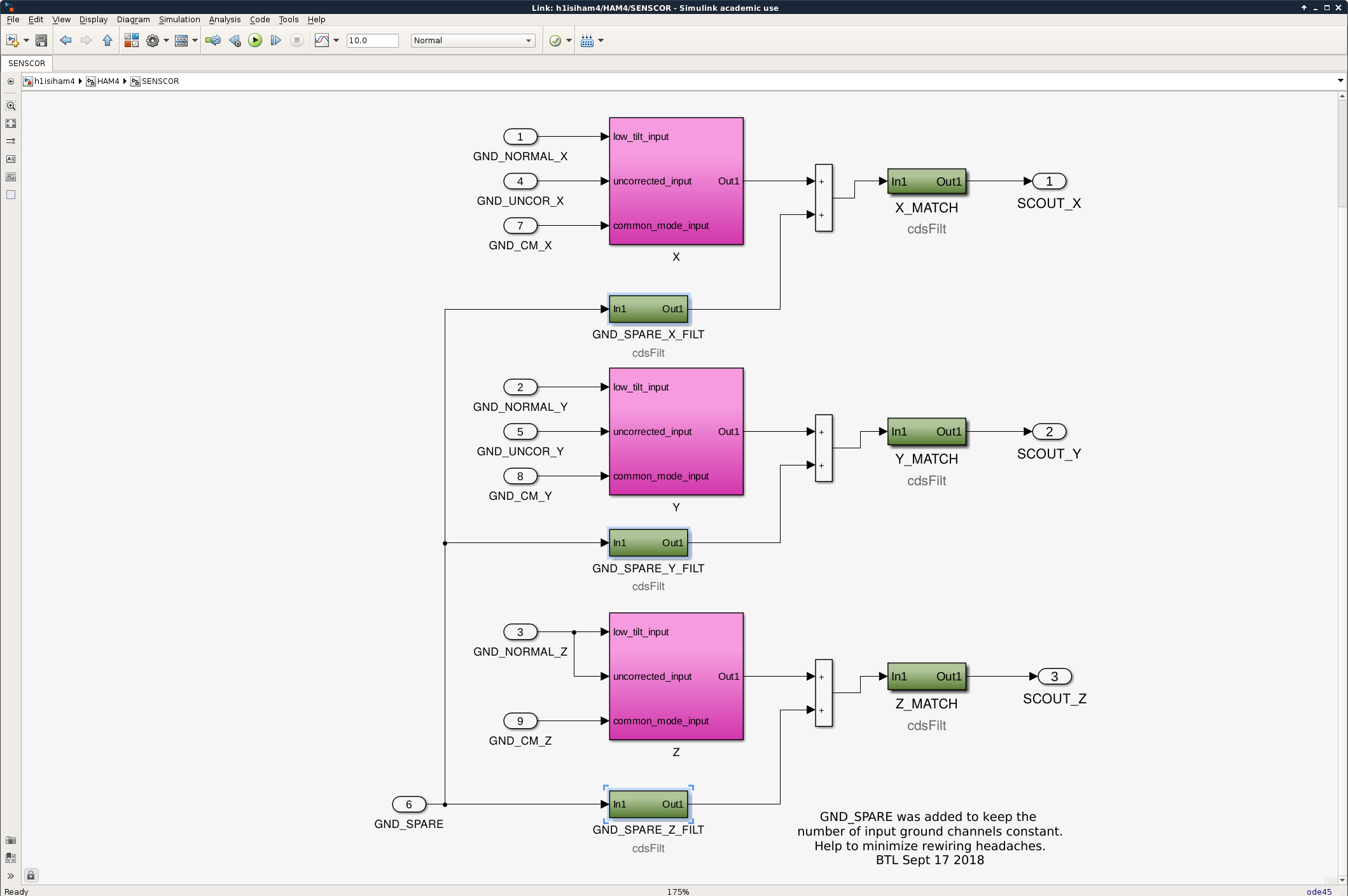The width and height of the screenshot is (1348, 896).
Task: Select the SCOUT_Y output port 2
Action: point(1049,432)
